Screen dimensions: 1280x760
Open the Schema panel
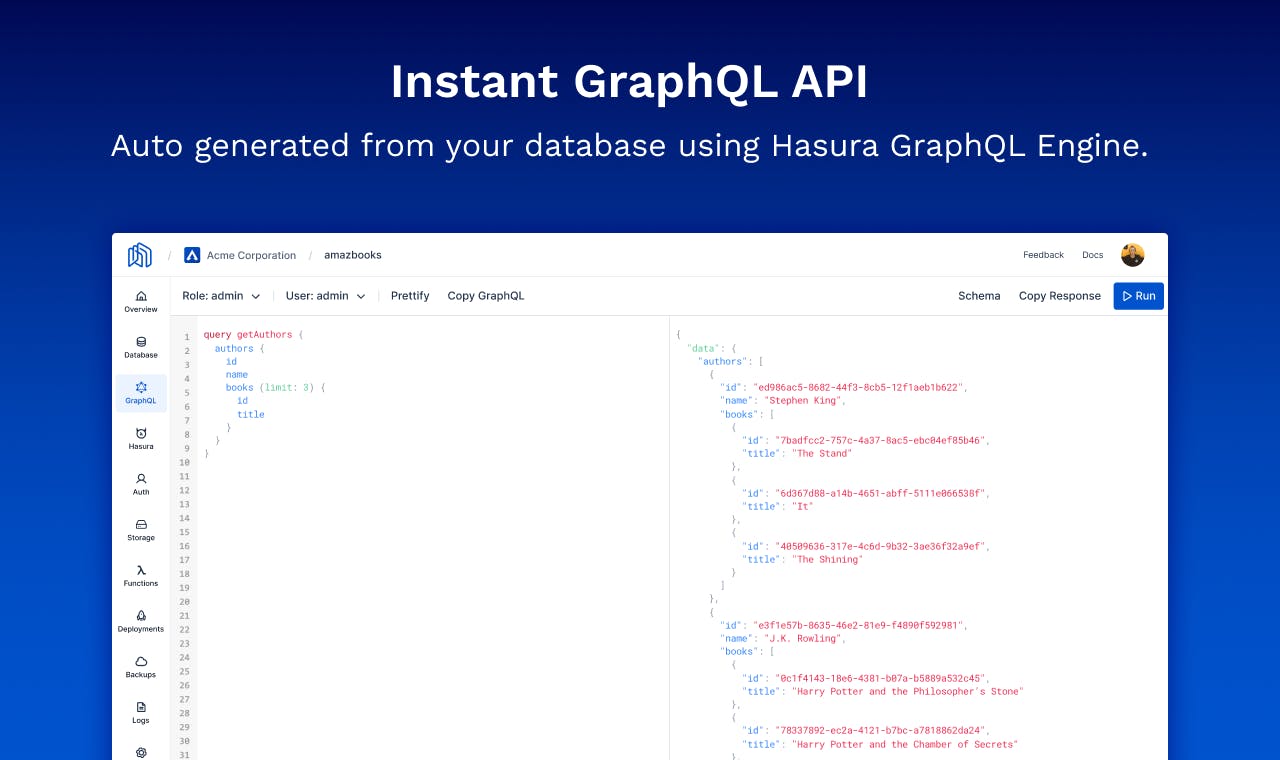point(979,296)
